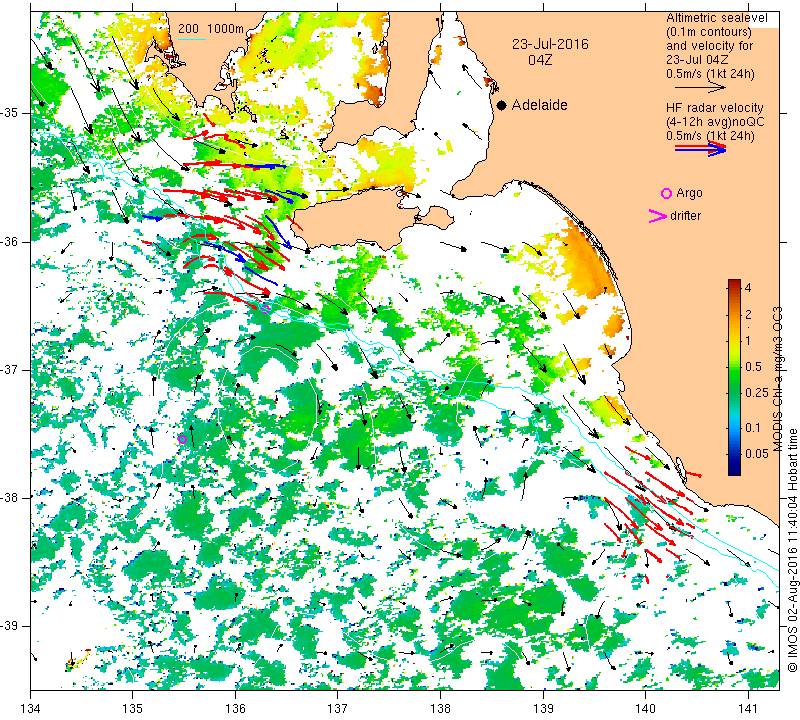Click the Adelaide city black dot marker
800x720 pixels.
(x=502, y=105)
